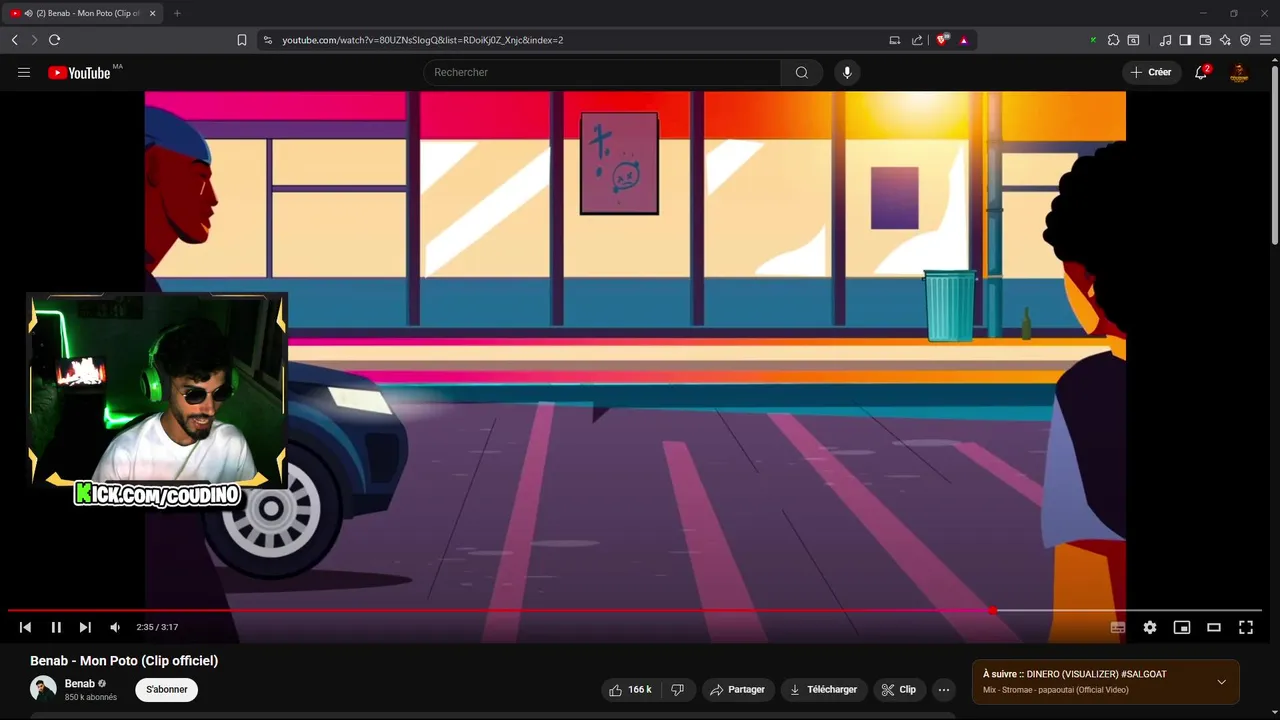Click the page vertical scrollbar thumb
The width and height of the screenshot is (1280, 720).
pos(1275,155)
